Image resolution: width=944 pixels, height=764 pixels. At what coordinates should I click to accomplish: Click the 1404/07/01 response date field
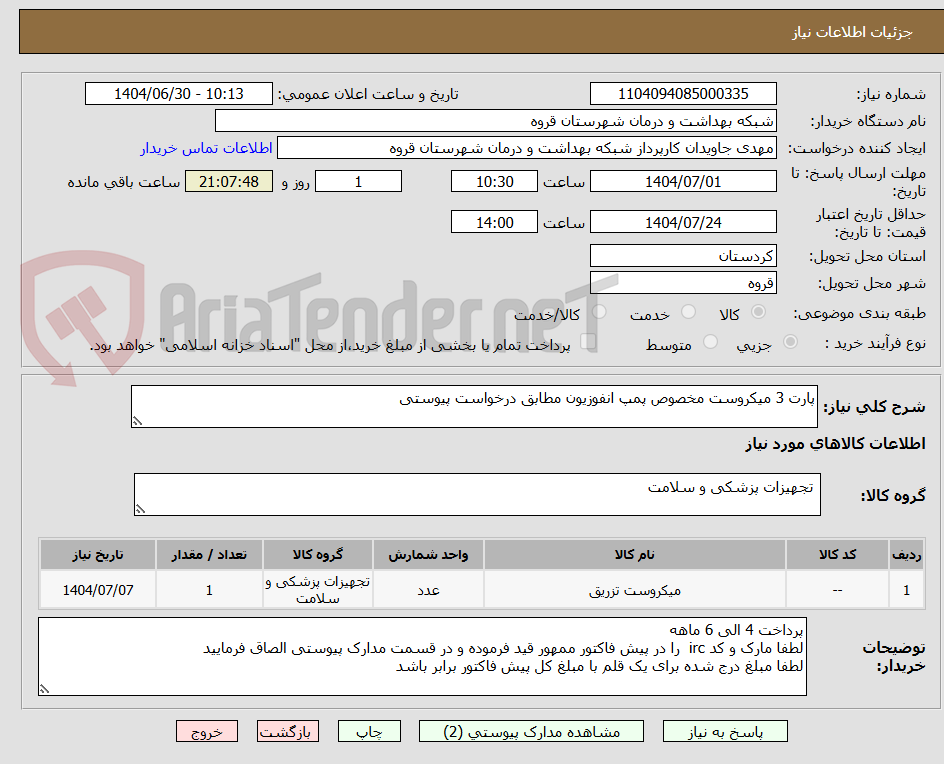point(683,181)
